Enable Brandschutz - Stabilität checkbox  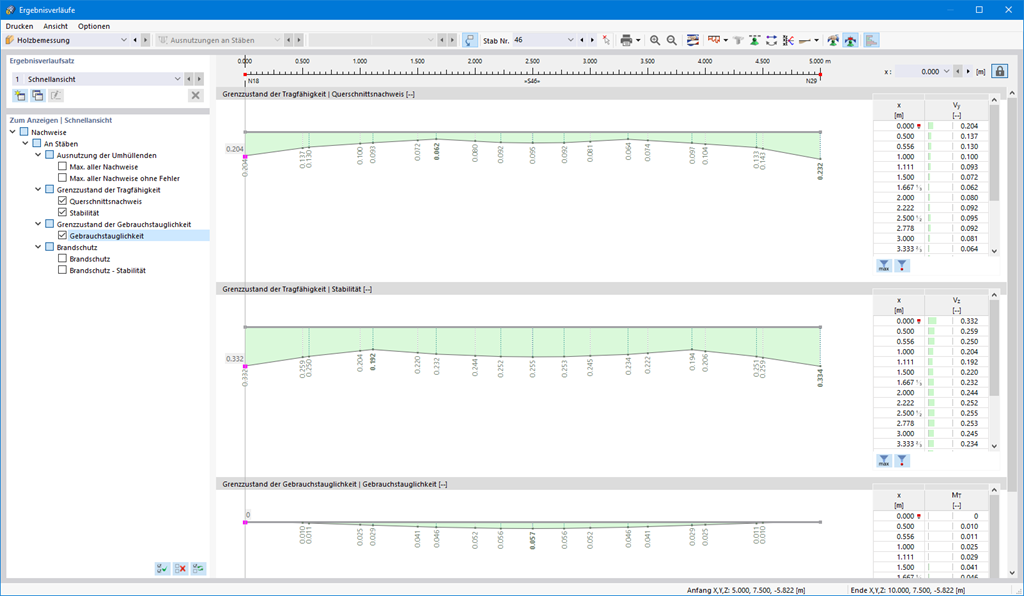coord(63,270)
